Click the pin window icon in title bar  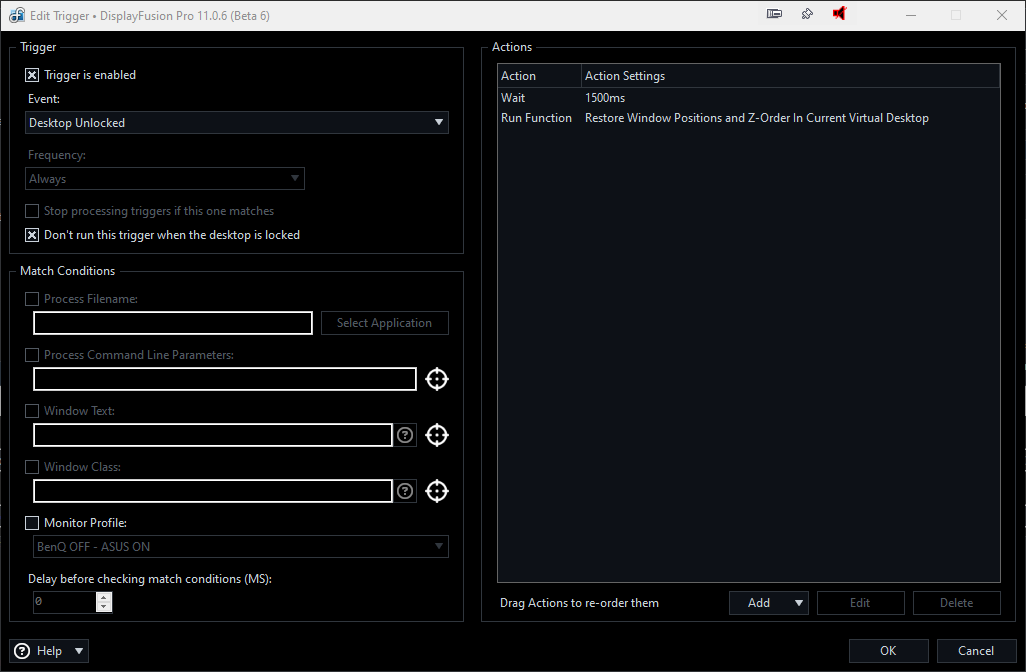[807, 14]
